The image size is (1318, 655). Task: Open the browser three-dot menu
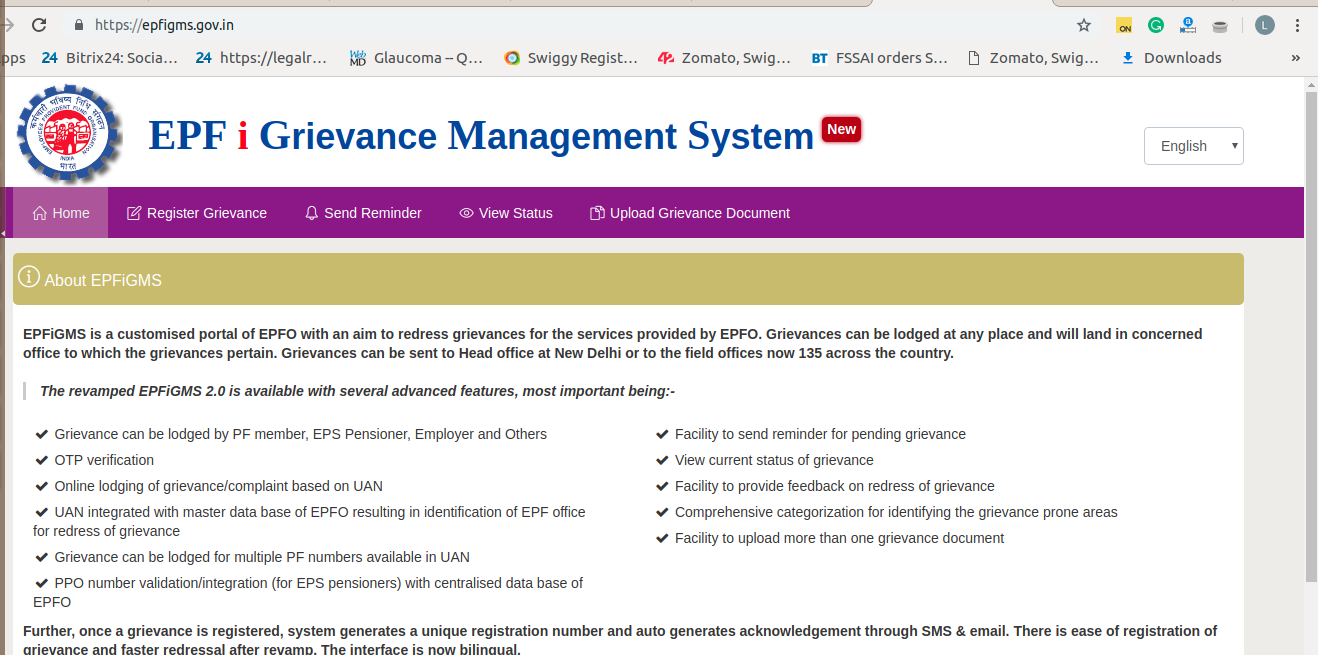point(1298,25)
